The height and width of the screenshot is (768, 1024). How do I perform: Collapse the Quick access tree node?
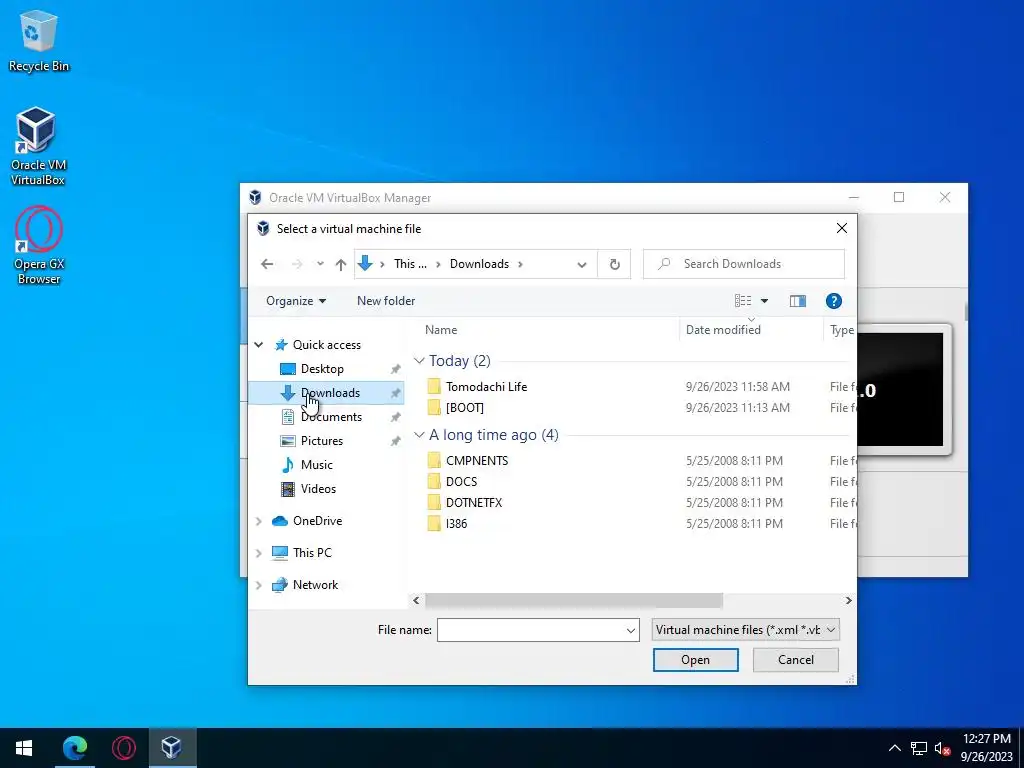pyautogui.click(x=259, y=345)
